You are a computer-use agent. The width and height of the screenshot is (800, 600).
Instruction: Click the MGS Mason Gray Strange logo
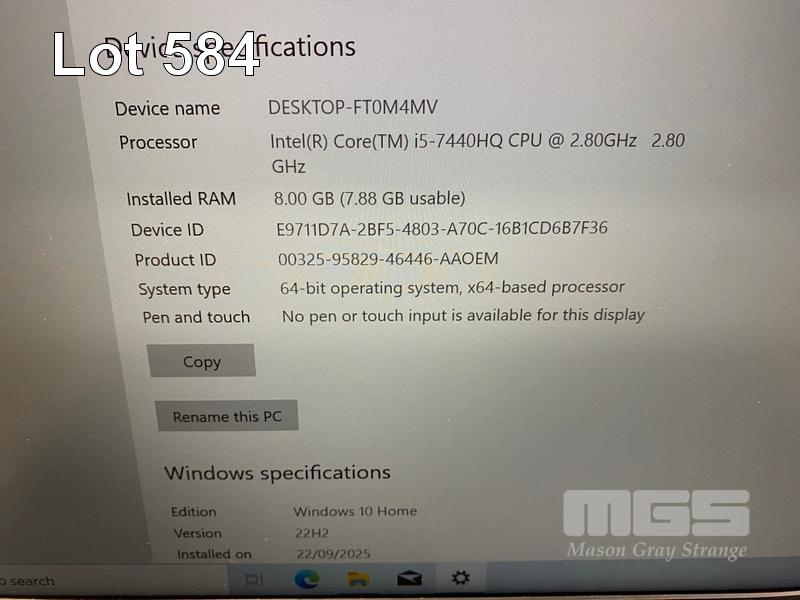click(657, 526)
